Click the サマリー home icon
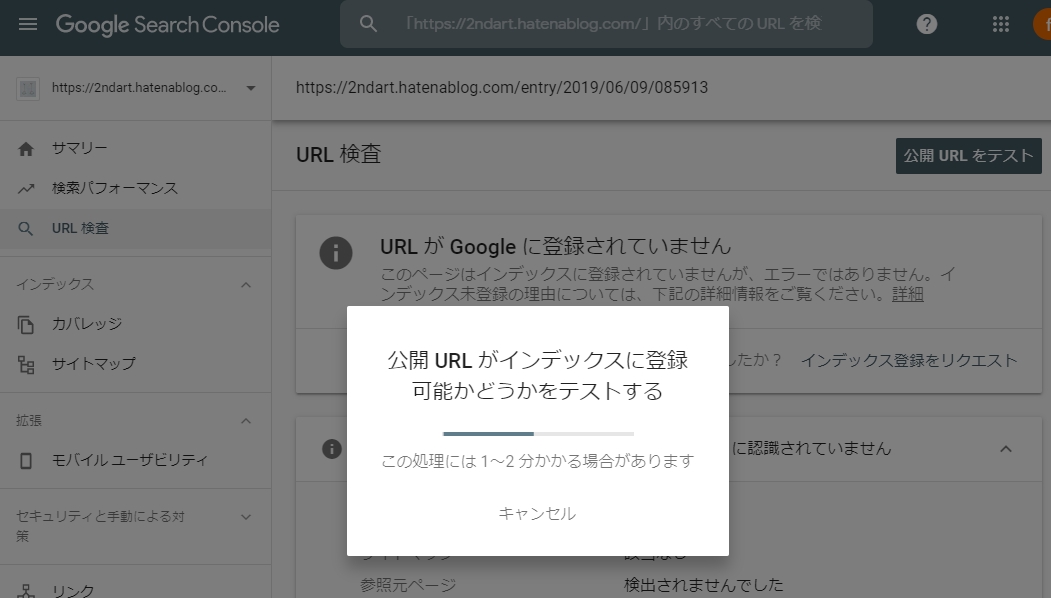The width and height of the screenshot is (1051, 598). pyautogui.click(x=25, y=148)
